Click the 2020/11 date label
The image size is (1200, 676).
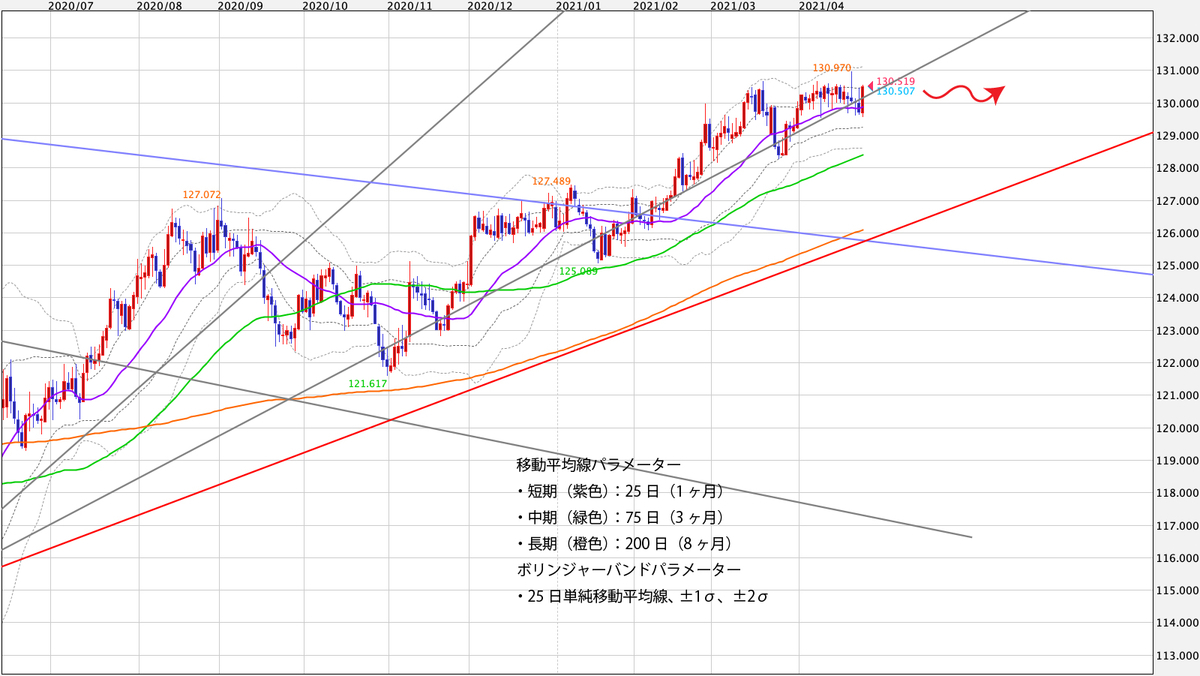coord(409,6)
